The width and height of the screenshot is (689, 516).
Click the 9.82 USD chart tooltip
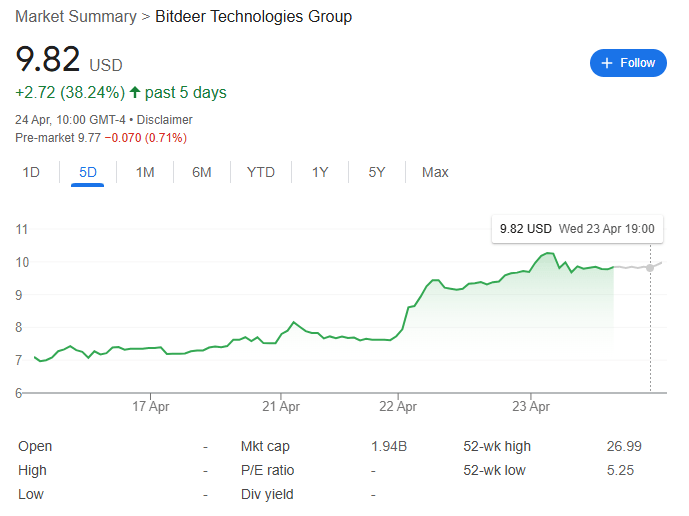577,229
